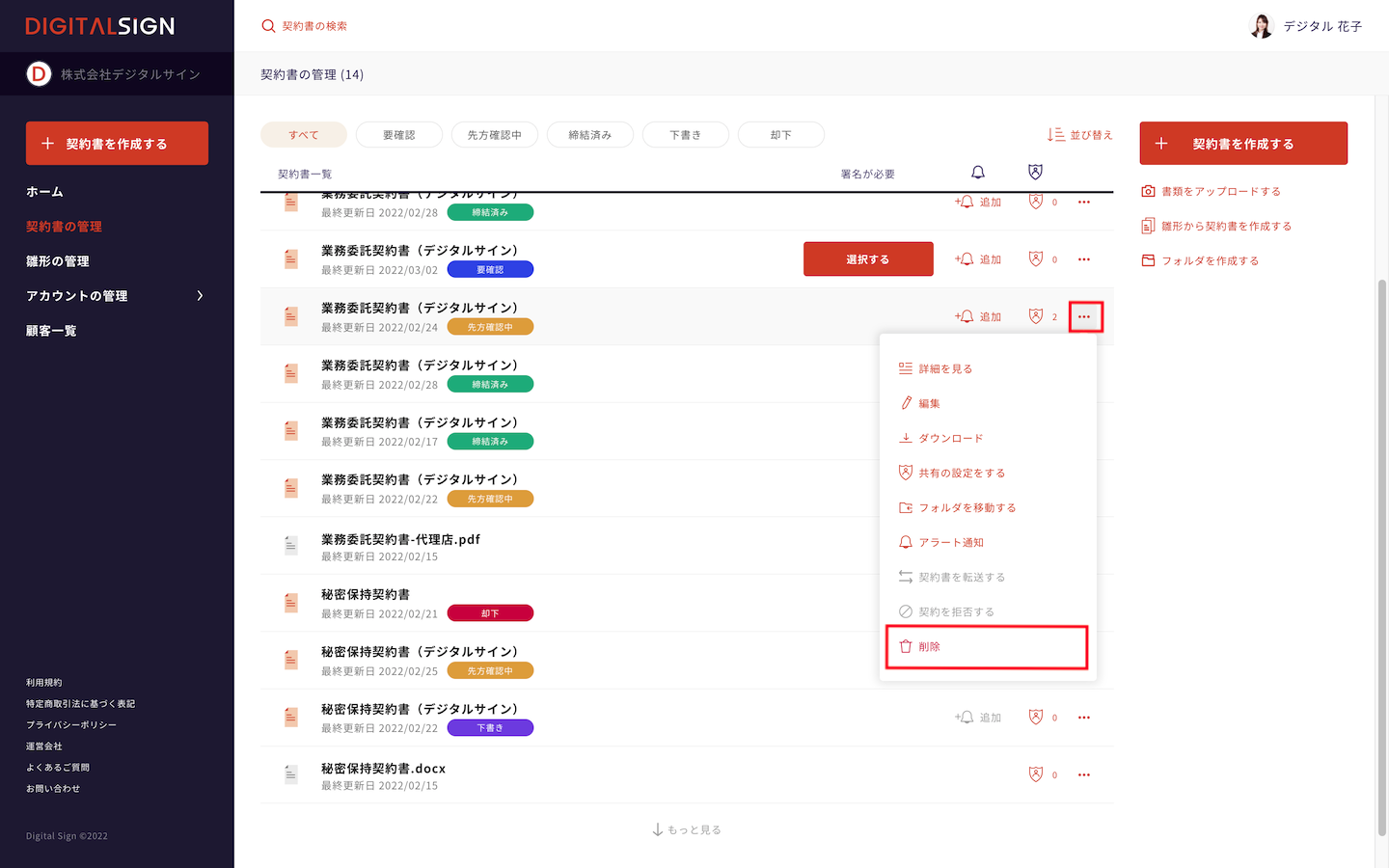Image resolution: width=1389 pixels, height=868 pixels.
Task: Click the bell icon in column header
Action: pos(977,173)
